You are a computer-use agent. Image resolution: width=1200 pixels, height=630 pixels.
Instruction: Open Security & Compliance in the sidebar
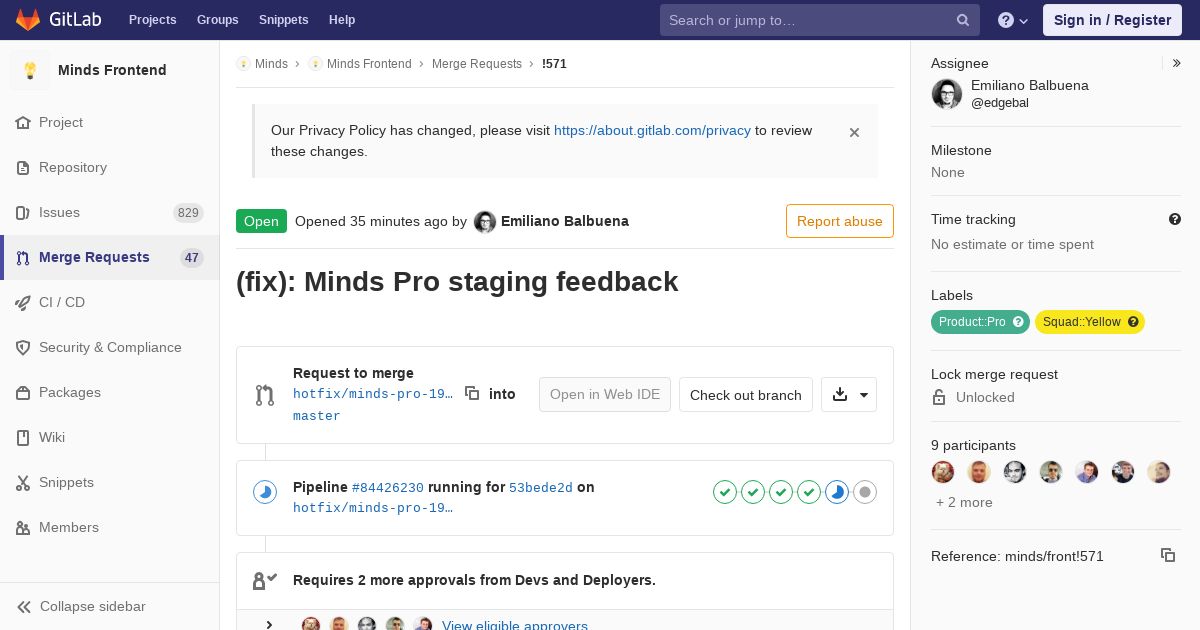tap(109, 347)
